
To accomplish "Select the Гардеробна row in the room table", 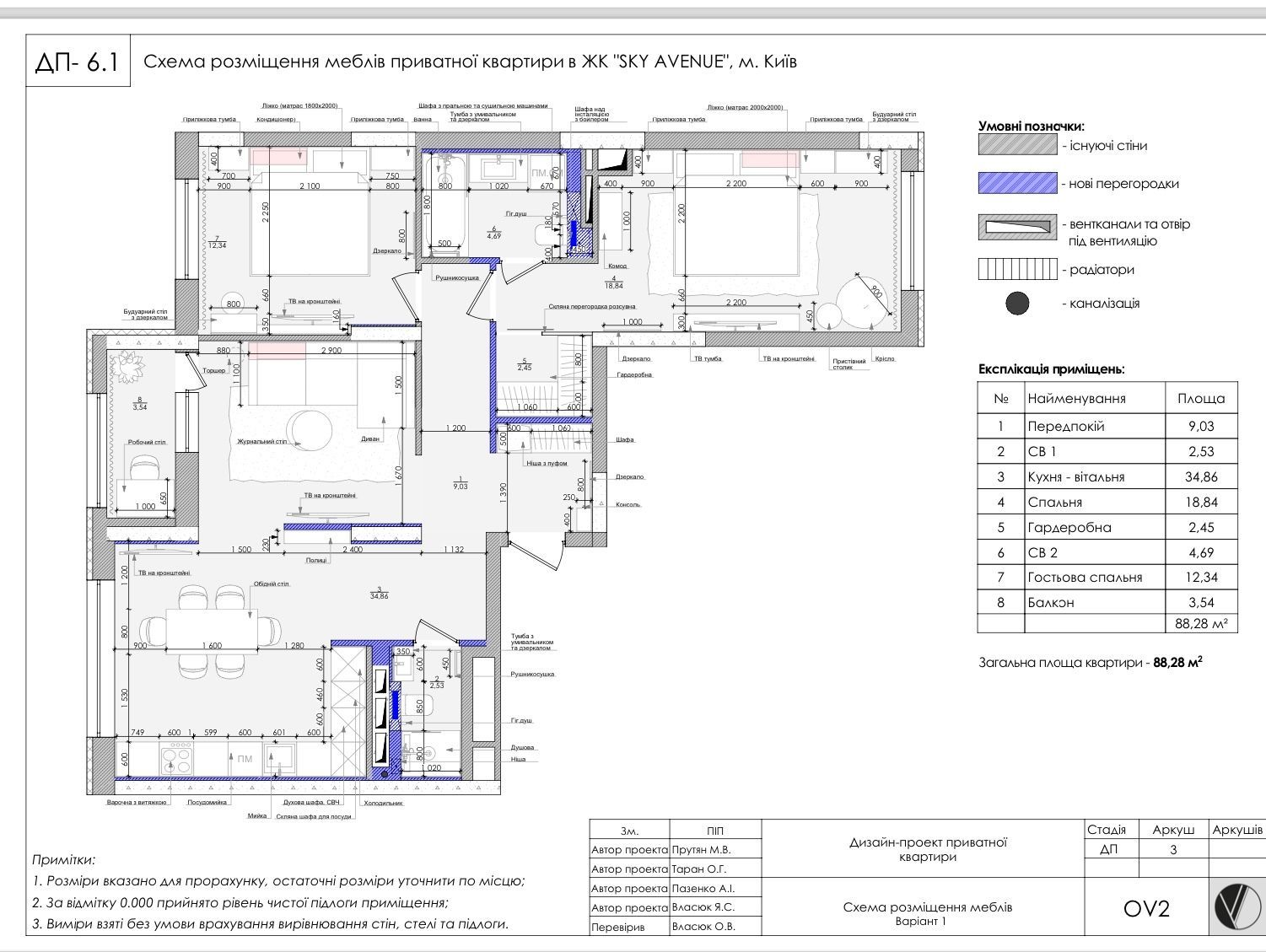I will pos(1107,527).
